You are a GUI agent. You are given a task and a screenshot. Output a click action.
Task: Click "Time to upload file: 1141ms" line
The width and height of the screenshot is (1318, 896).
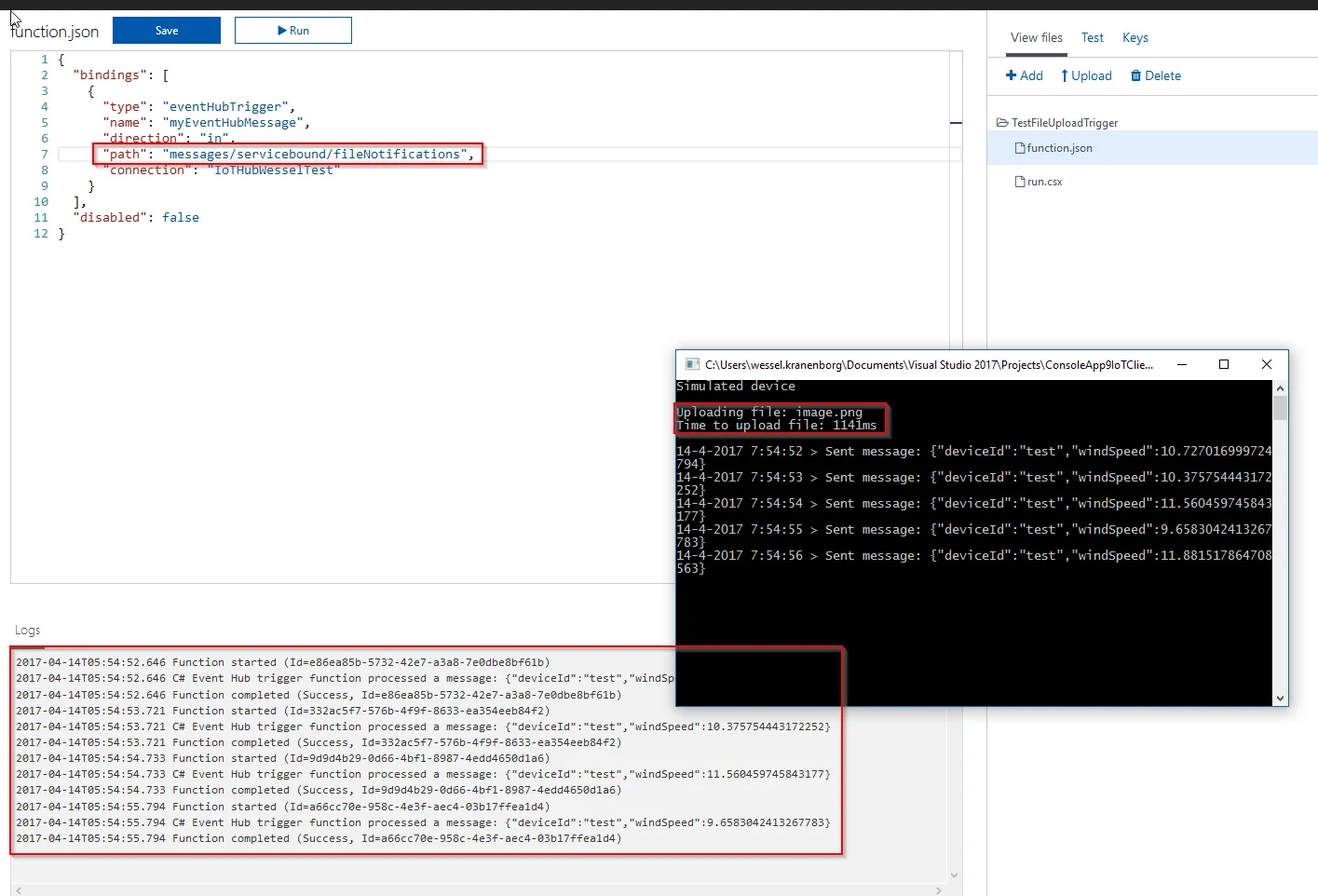point(777,426)
